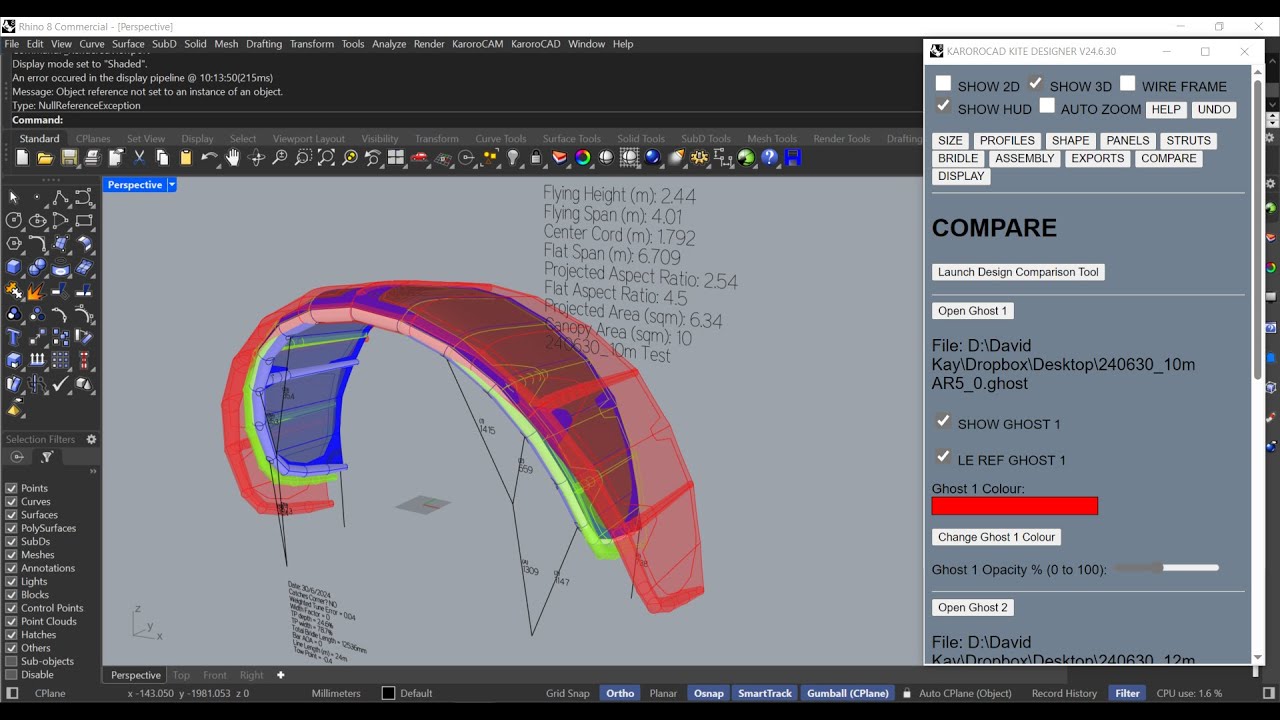Click the New file icon
1280x720 pixels.
22,158
